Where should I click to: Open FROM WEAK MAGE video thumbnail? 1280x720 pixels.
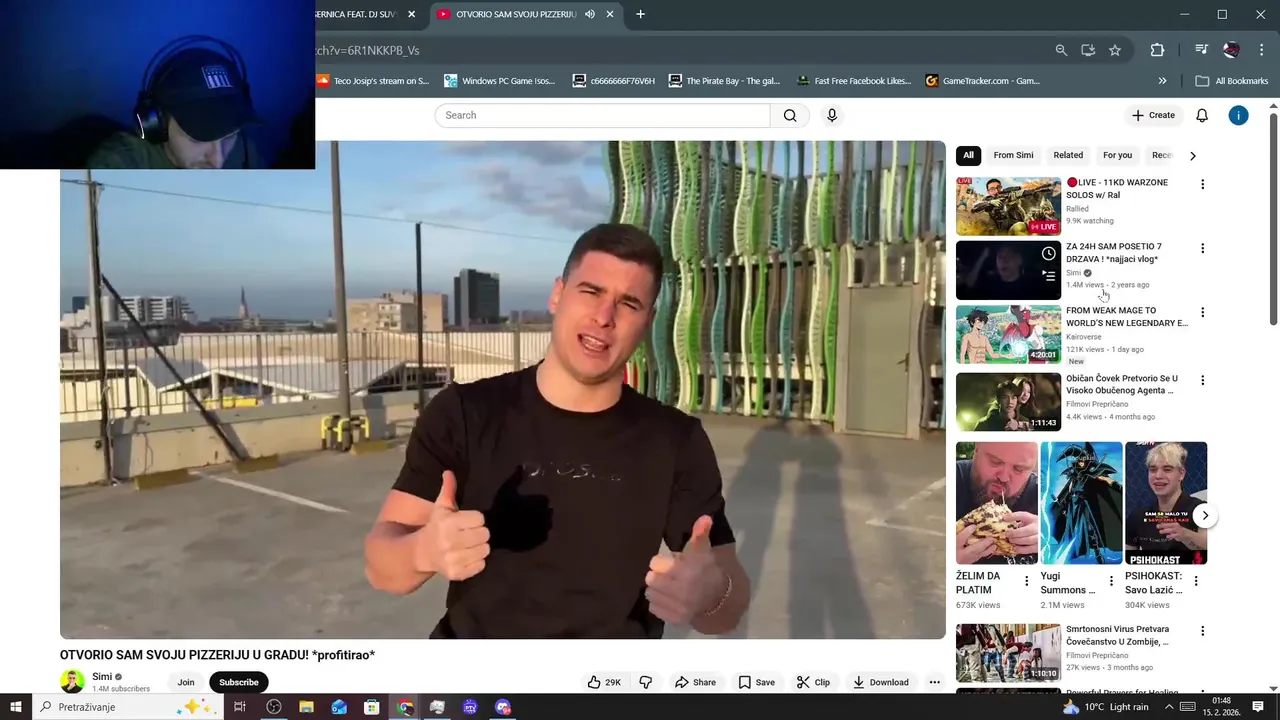[1008, 334]
